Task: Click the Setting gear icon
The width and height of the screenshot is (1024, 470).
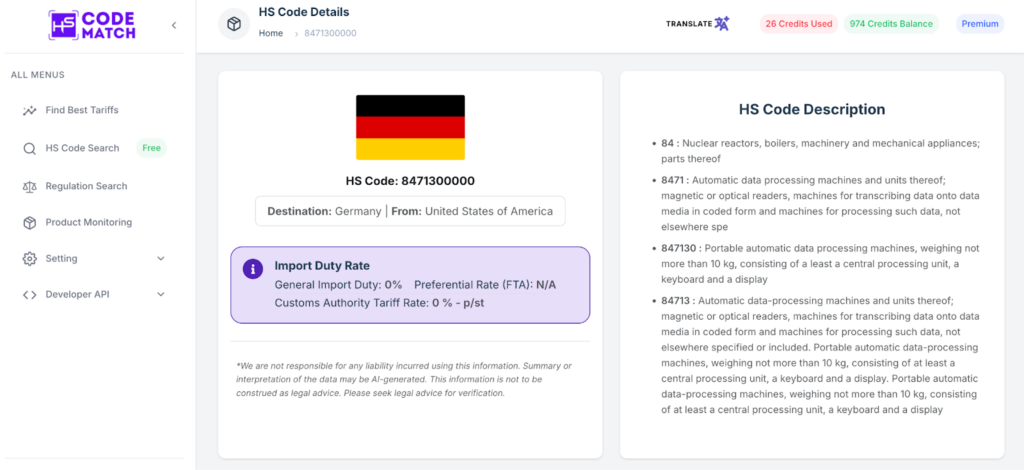Action: click(x=29, y=259)
